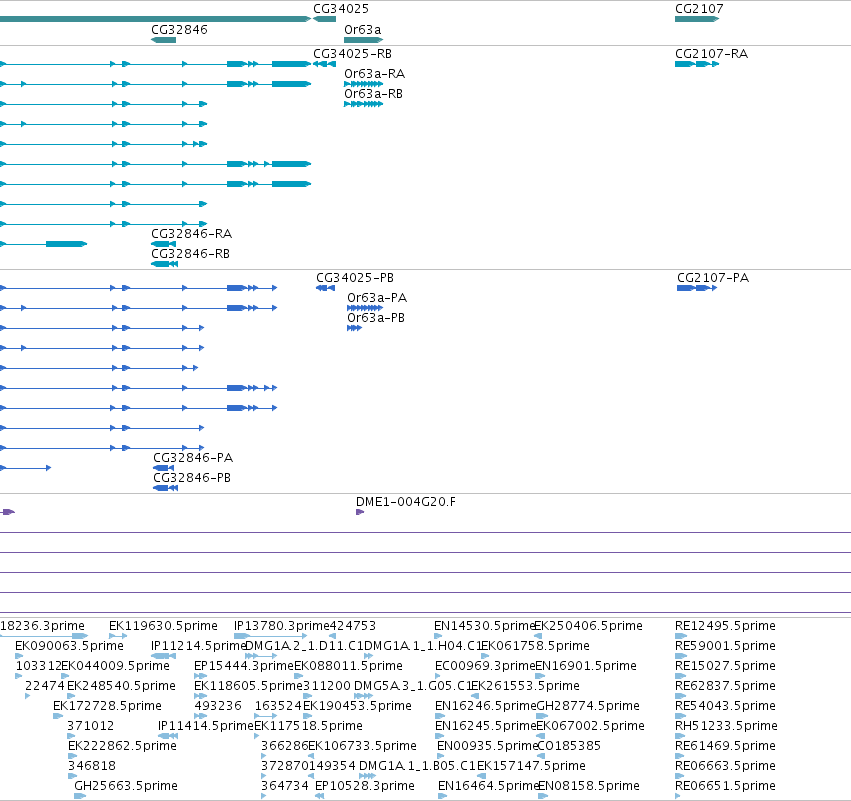Click the CG32846-PA protein label
This screenshot has height=801, width=851.
tap(193, 458)
